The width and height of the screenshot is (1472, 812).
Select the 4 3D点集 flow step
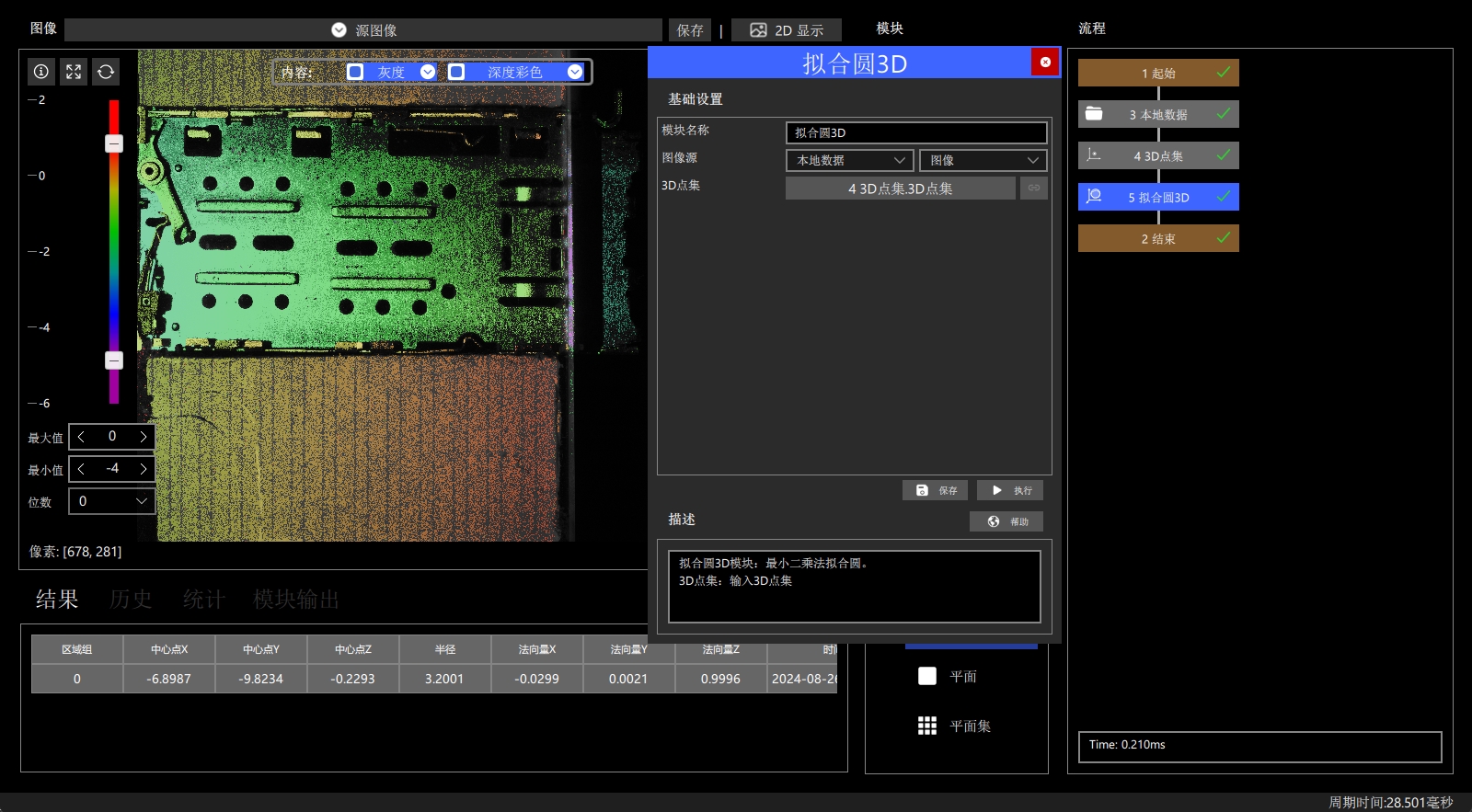click(1158, 155)
